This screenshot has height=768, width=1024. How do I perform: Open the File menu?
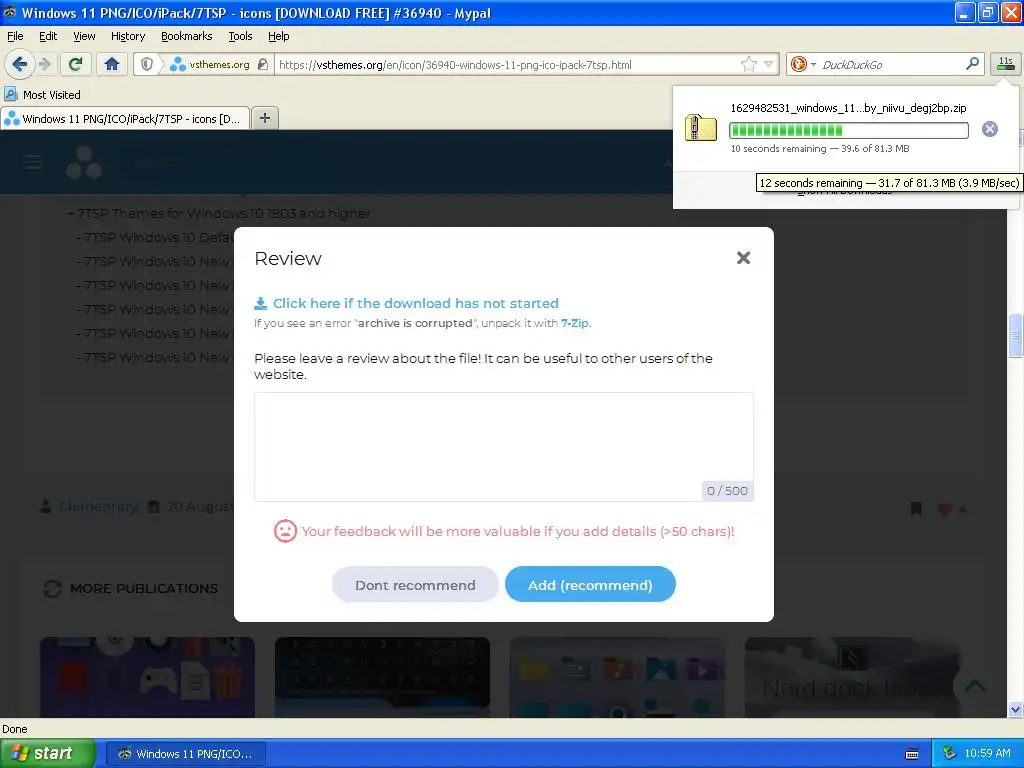(15, 36)
